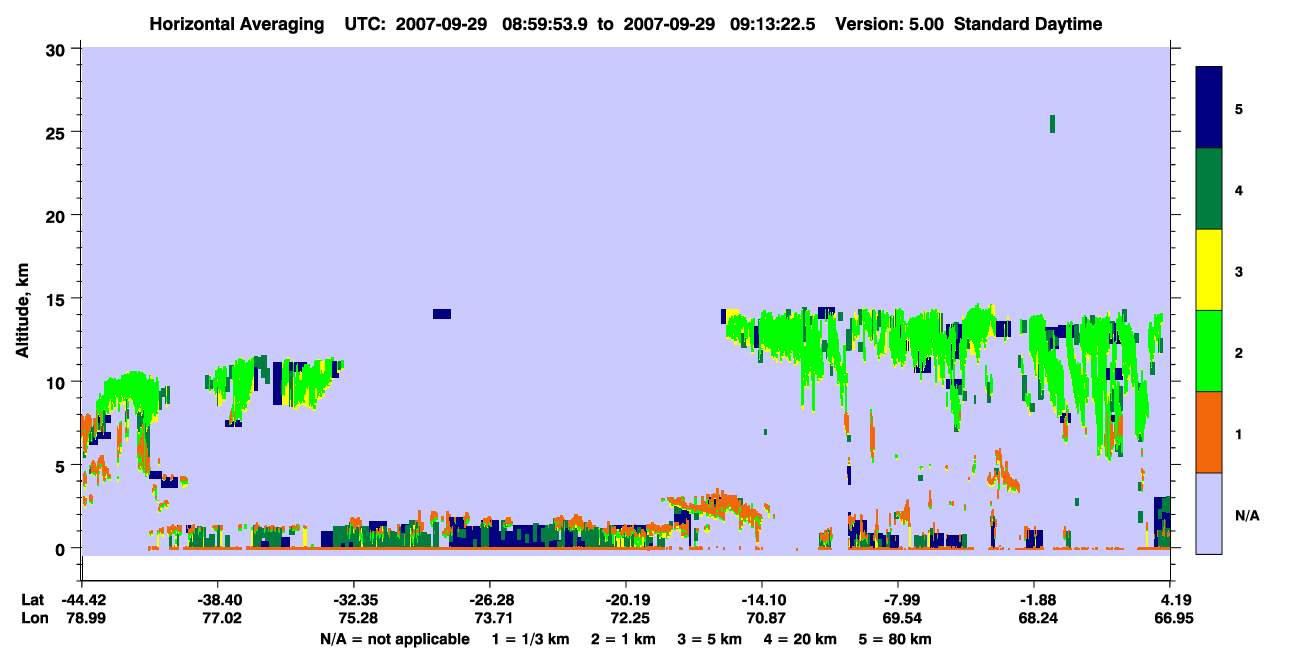The image size is (1300, 667).
Task: Click the colorbar label 2
Action: point(1238,353)
